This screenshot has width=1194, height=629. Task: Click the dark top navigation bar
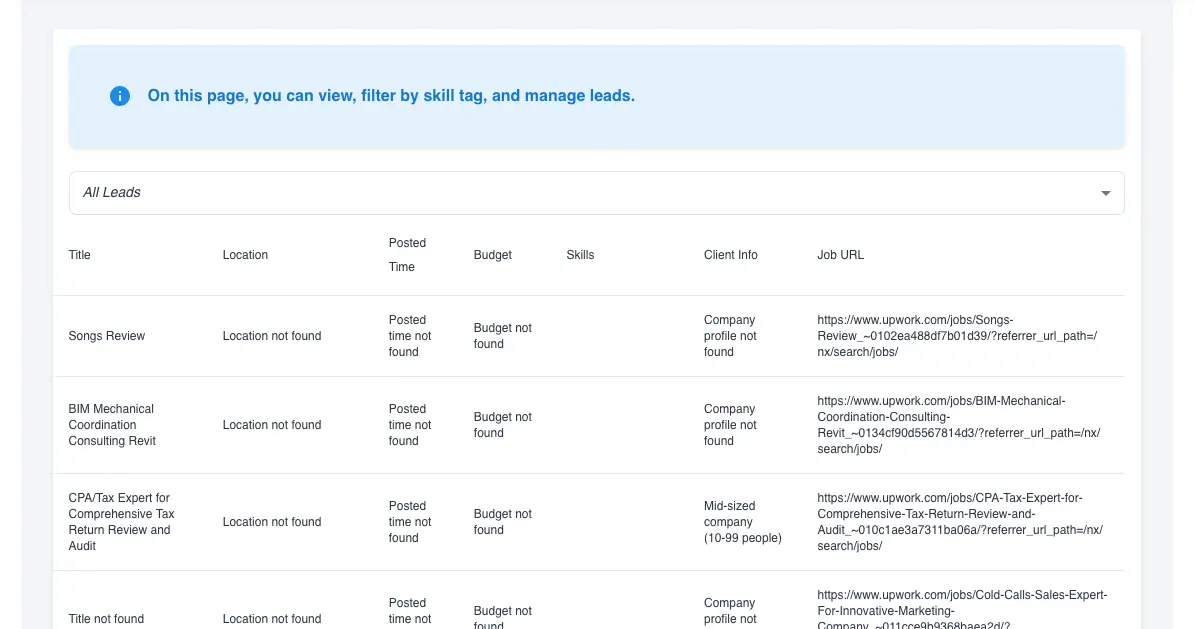pos(597,5)
